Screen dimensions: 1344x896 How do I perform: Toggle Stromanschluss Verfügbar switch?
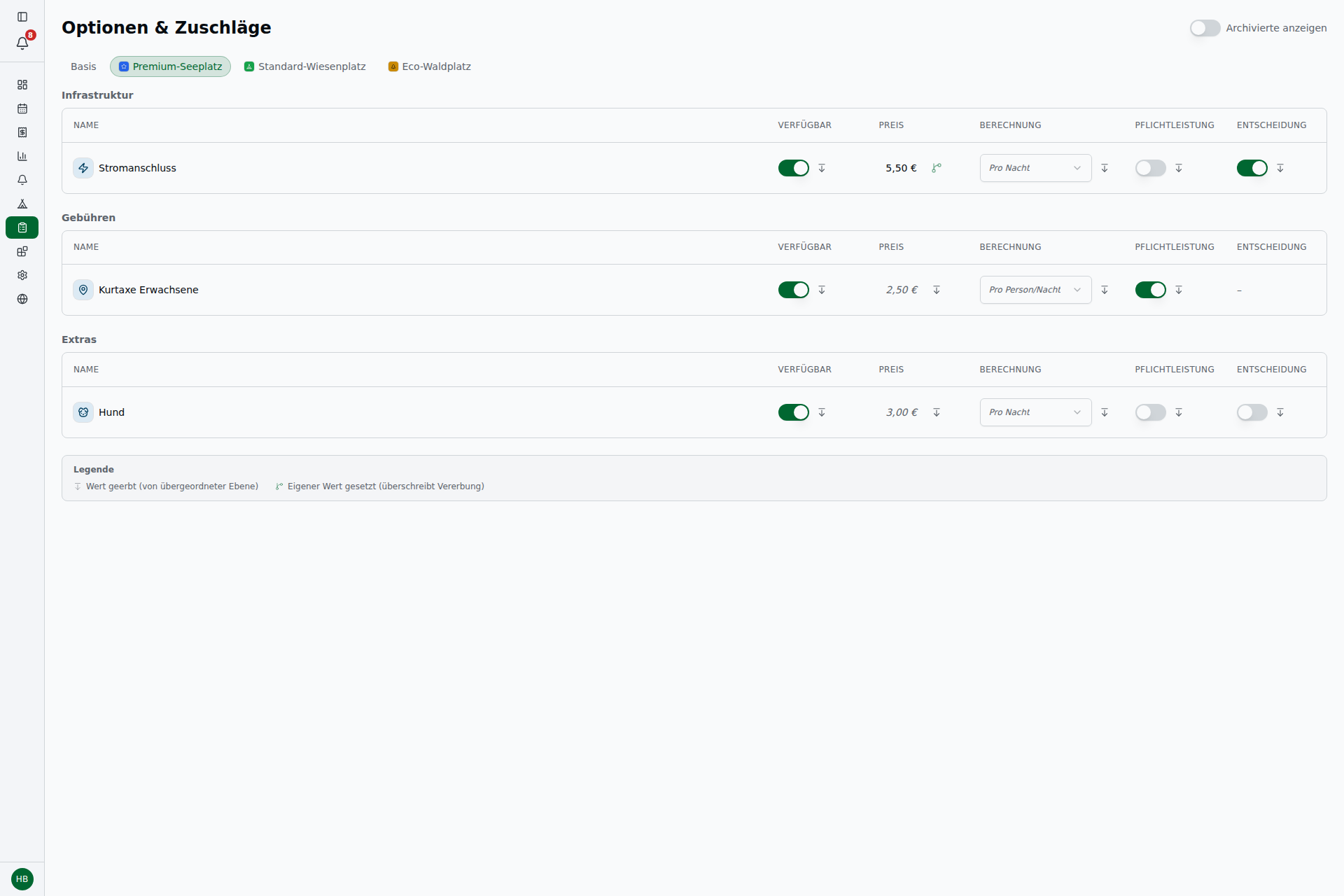point(793,168)
